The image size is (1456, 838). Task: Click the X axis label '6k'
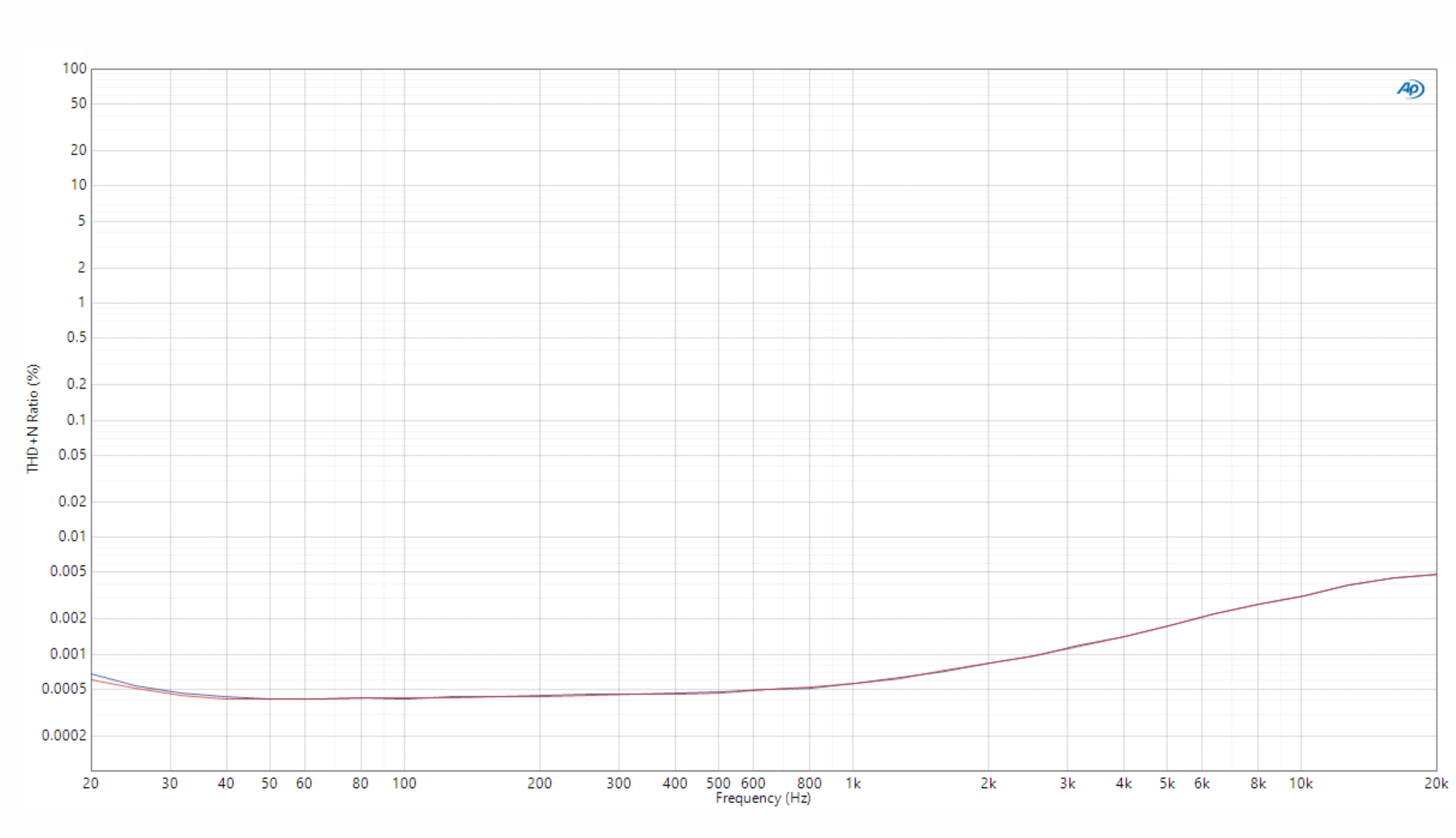(1202, 783)
